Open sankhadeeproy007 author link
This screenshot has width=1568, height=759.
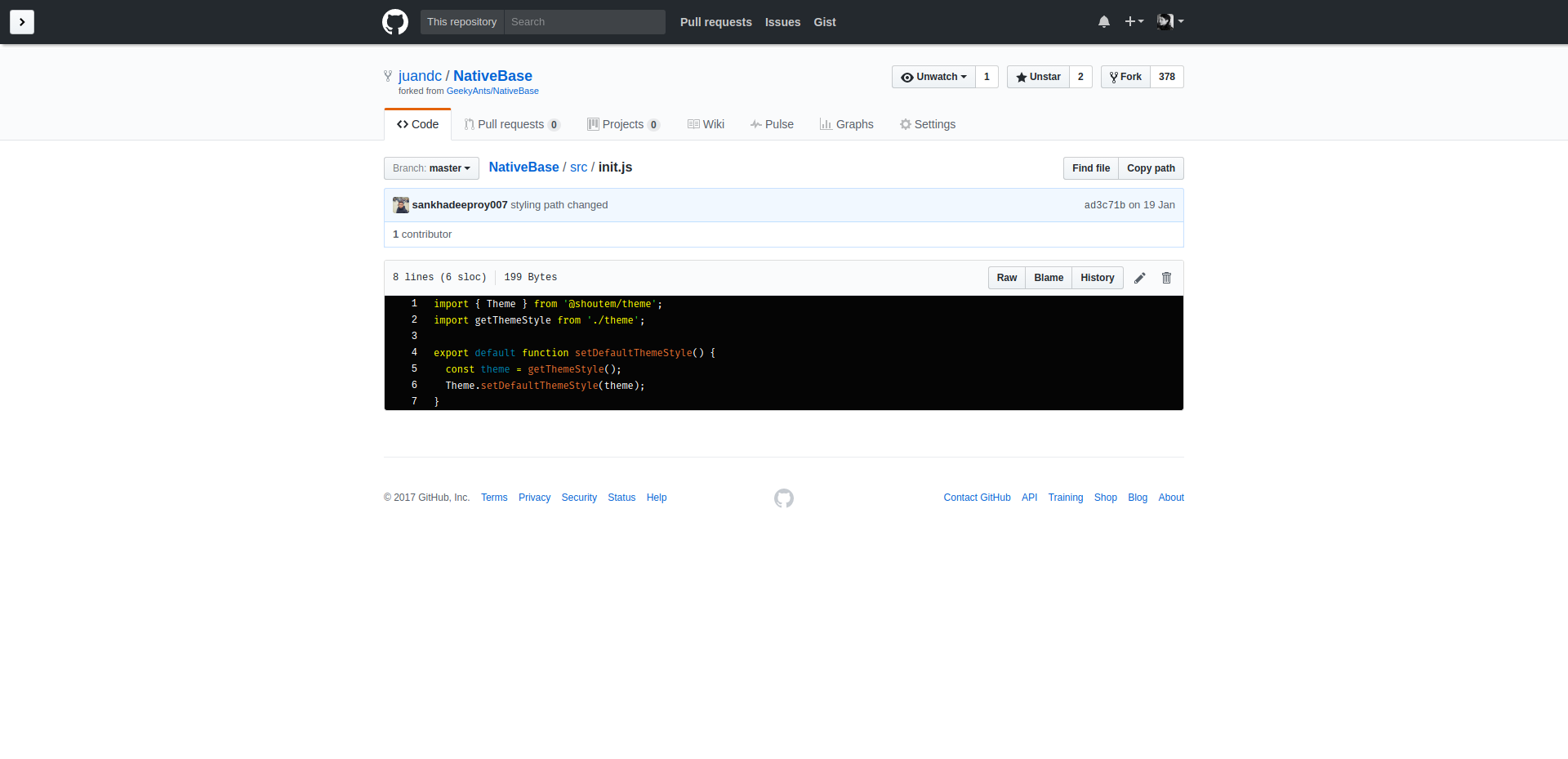[x=460, y=205]
